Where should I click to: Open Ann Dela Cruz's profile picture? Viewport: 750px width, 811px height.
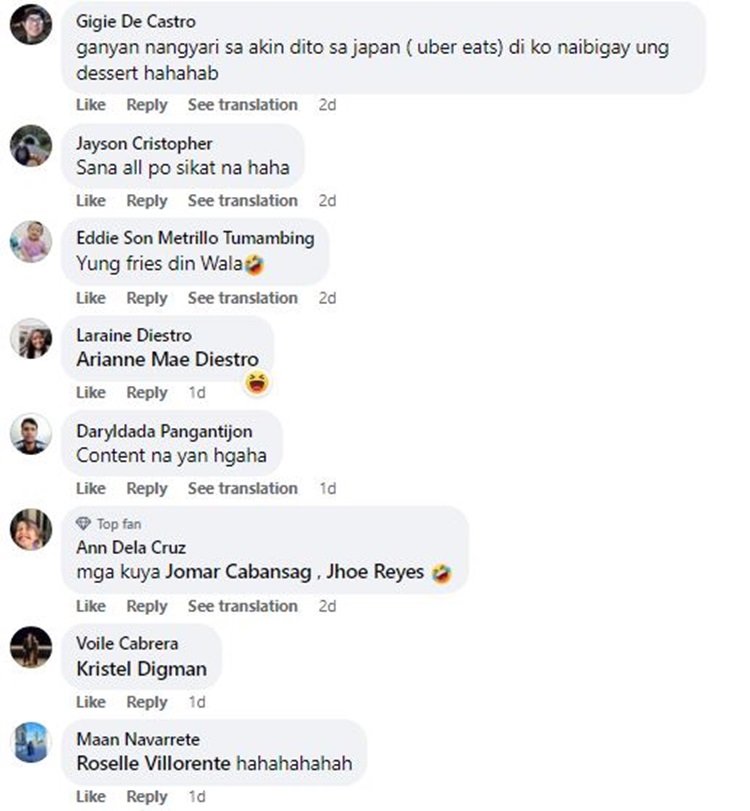point(31,530)
